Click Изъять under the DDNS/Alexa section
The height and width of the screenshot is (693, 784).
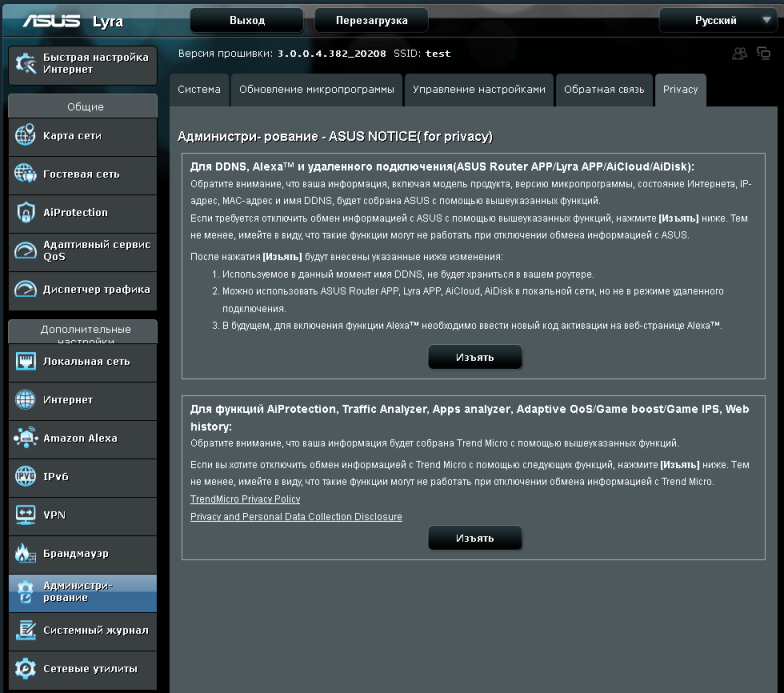coord(475,358)
